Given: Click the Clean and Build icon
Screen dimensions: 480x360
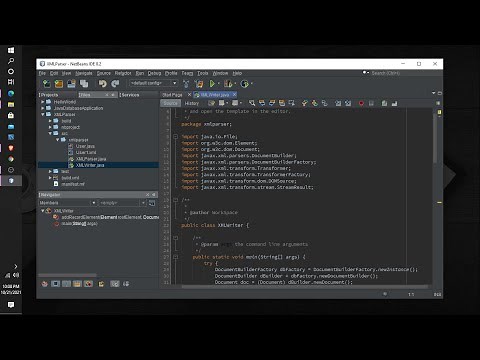Looking at the screenshot, I should (199, 83).
